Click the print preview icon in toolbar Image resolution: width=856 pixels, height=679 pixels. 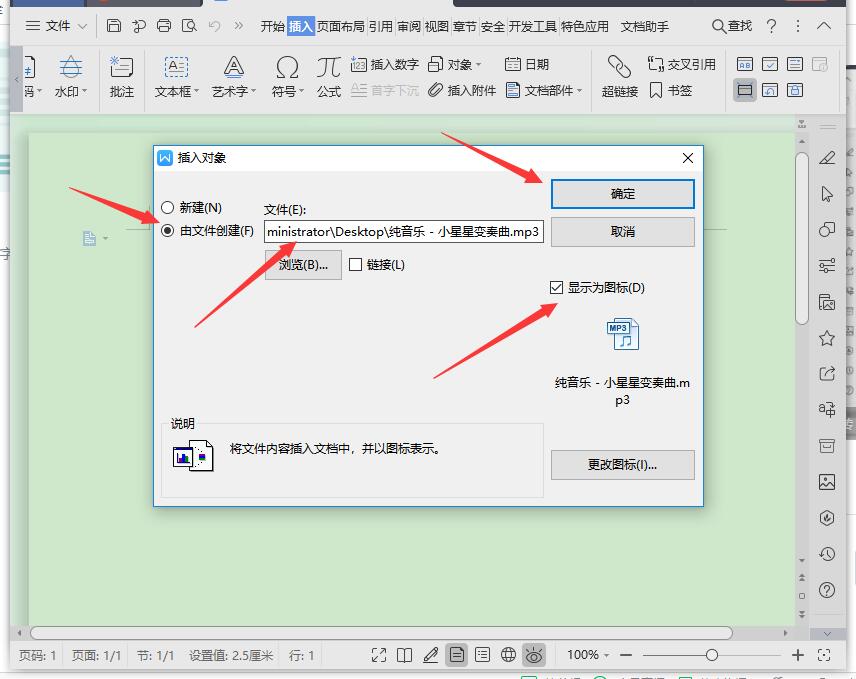pyautogui.click(x=189, y=26)
